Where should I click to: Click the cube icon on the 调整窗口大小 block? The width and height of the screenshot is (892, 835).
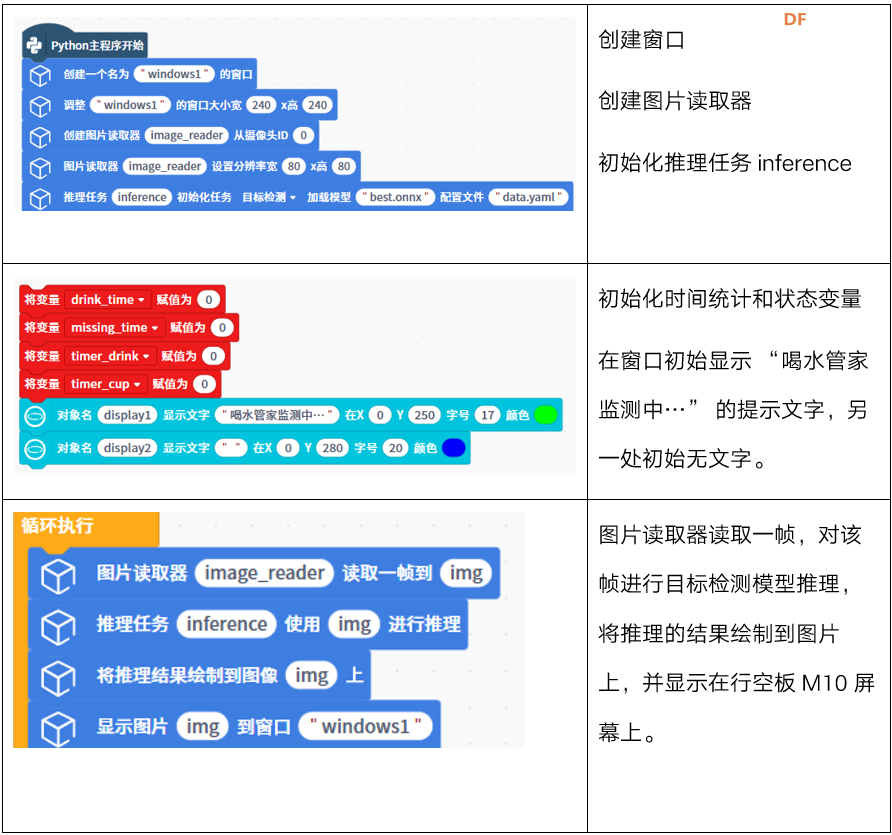(x=38, y=104)
